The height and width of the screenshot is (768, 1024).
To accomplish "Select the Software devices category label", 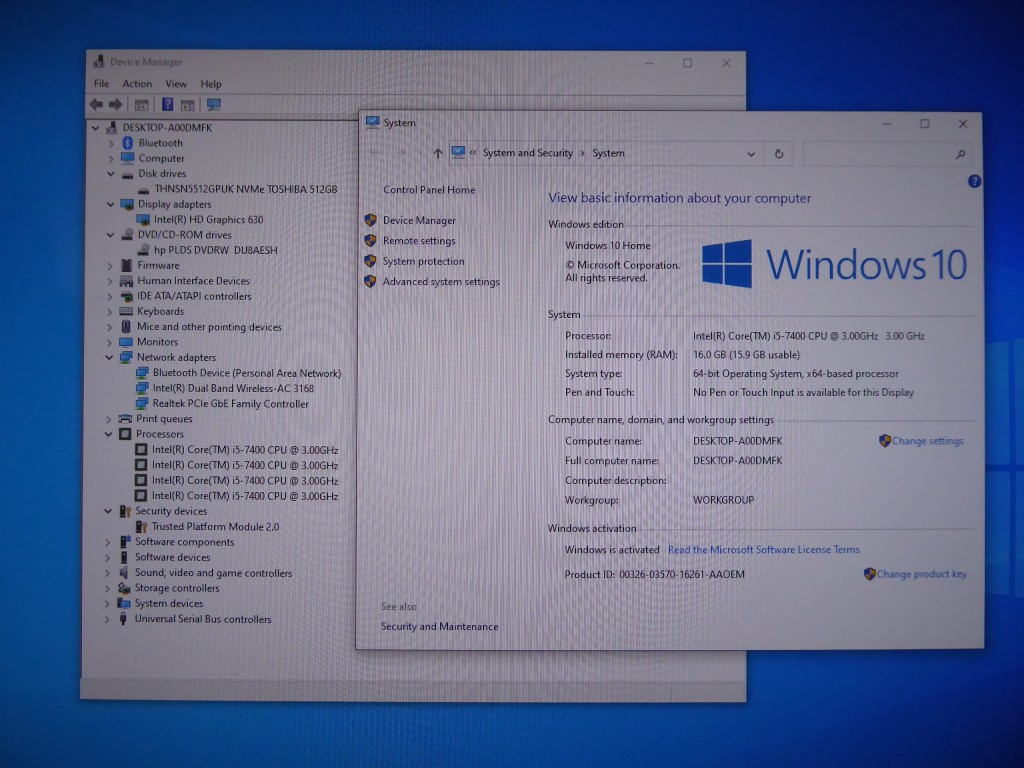I will click(x=172, y=558).
